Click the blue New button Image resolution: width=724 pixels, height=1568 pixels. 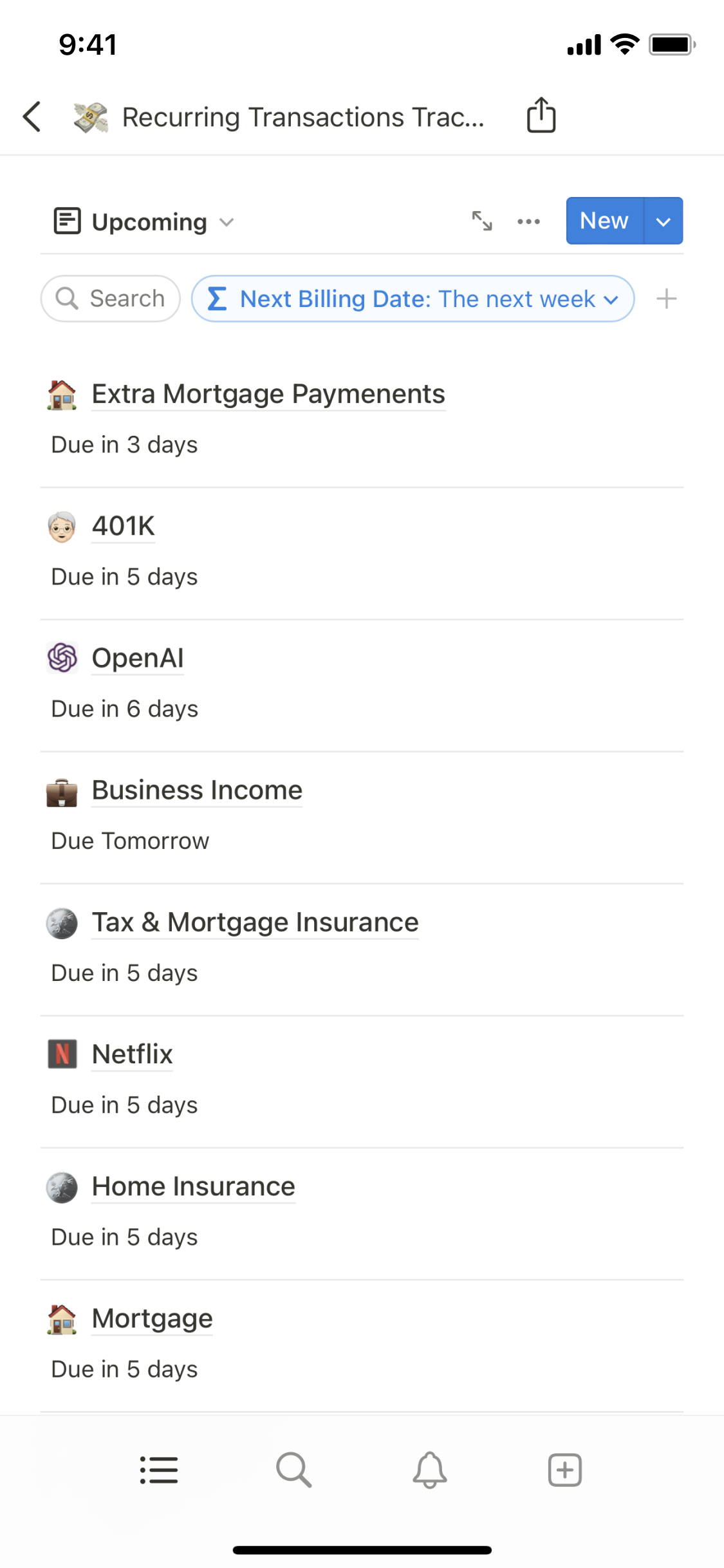(x=604, y=221)
